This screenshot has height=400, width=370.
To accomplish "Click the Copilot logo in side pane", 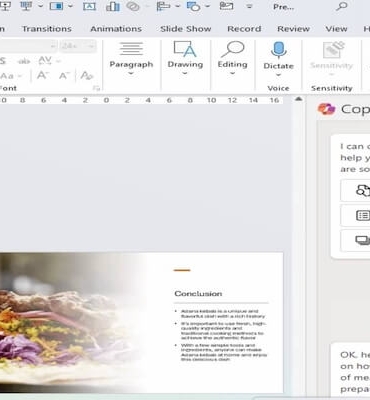I will pos(326,109).
